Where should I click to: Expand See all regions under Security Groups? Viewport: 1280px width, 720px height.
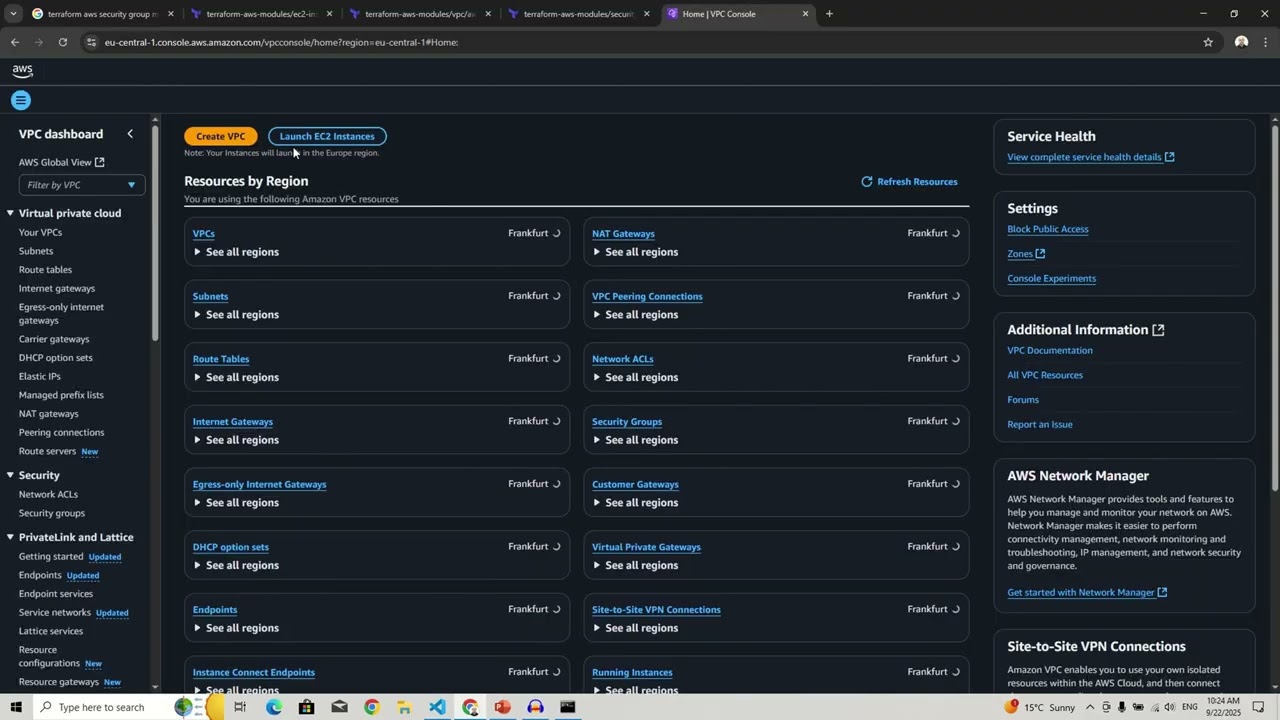click(635, 440)
